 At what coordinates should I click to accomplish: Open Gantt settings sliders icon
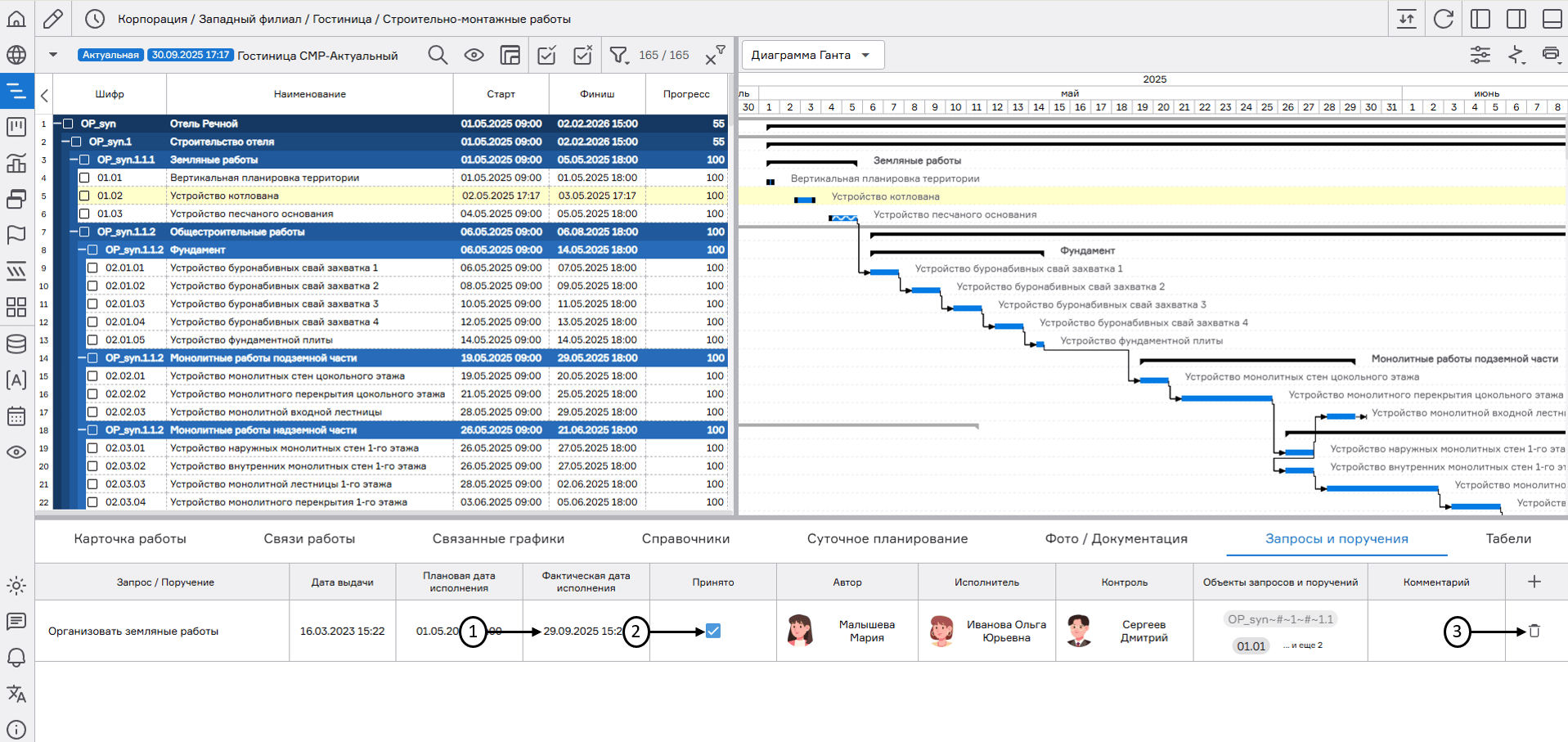1480,55
